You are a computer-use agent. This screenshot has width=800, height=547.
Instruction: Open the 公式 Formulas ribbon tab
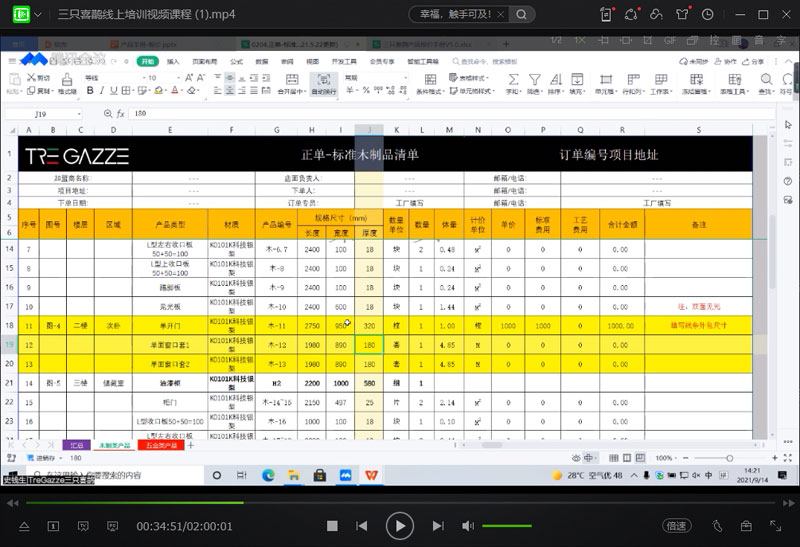click(236, 61)
